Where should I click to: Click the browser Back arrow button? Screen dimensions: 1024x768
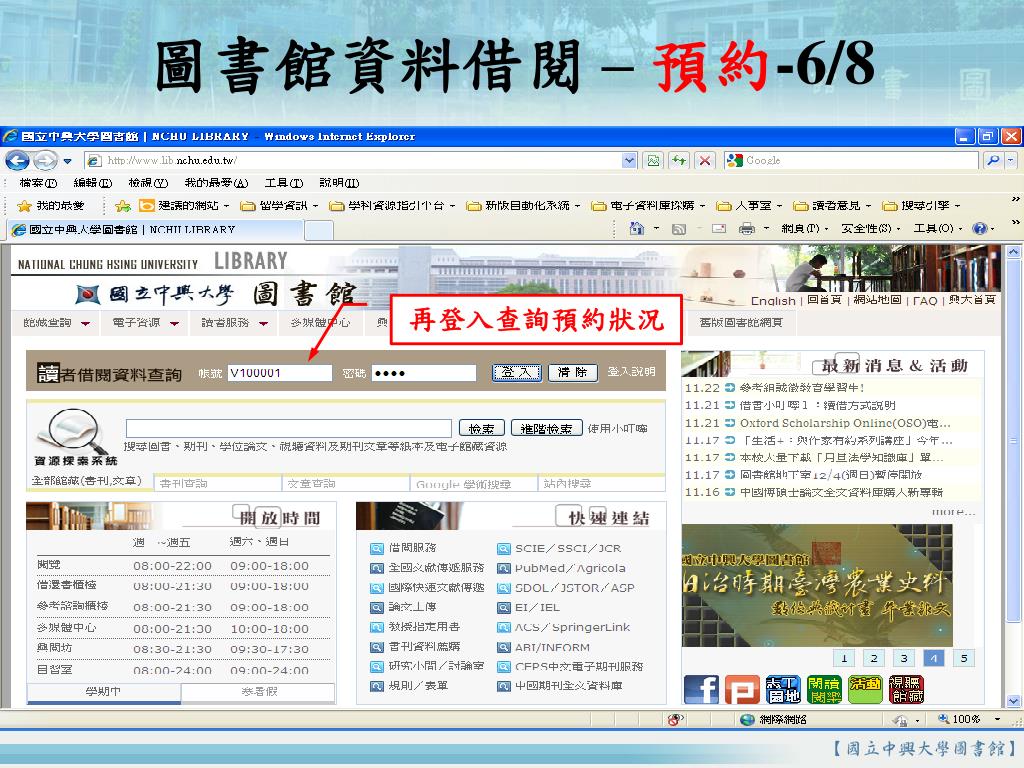point(18,160)
